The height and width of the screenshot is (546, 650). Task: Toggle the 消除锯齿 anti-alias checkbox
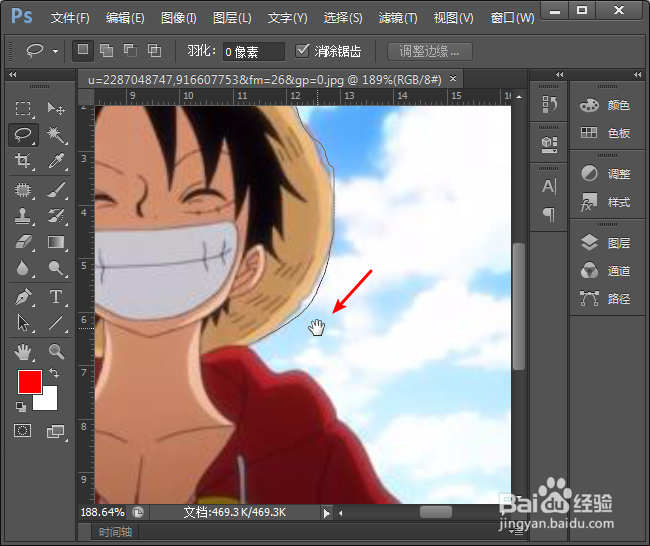[x=303, y=51]
